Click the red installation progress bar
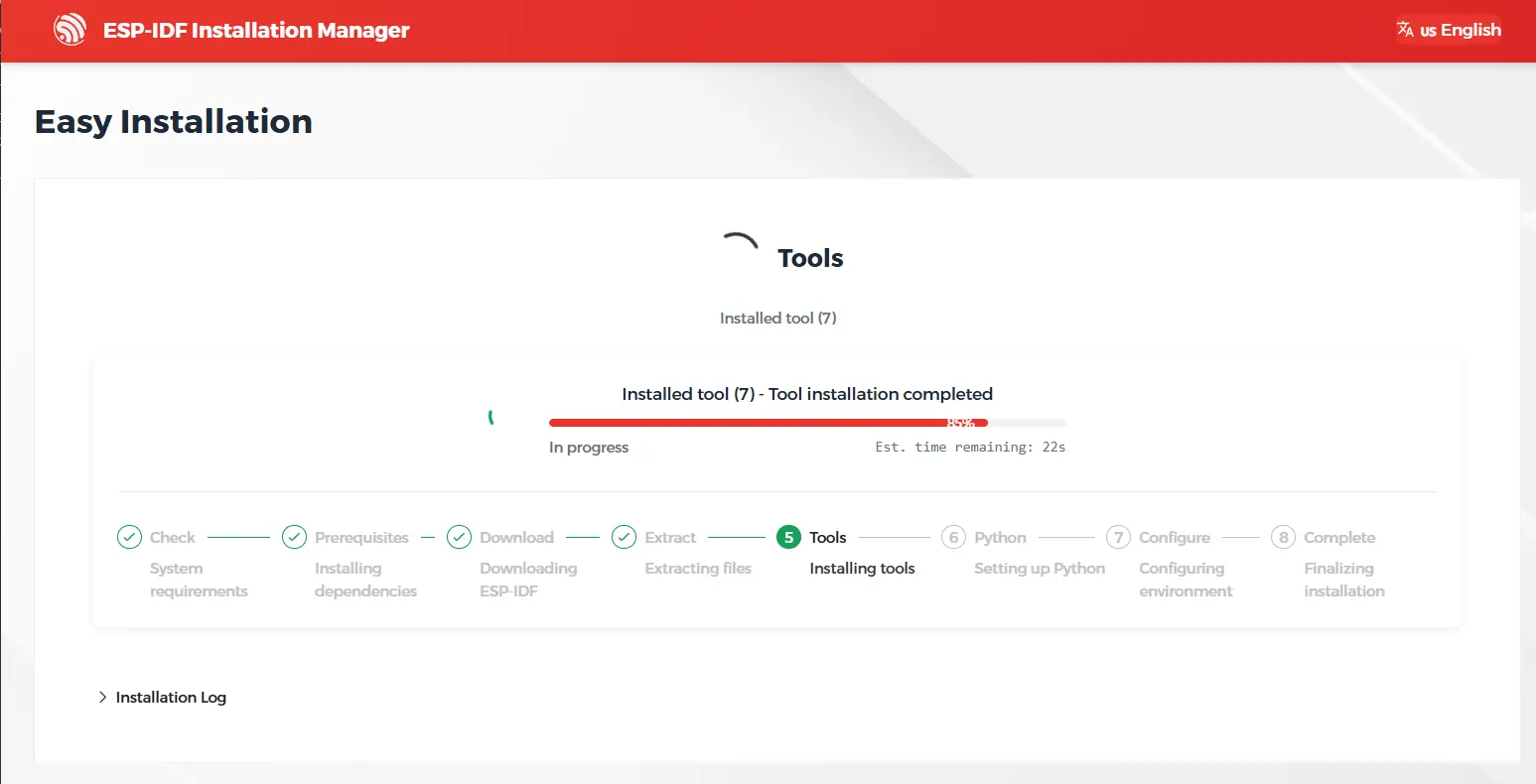Image resolution: width=1536 pixels, height=784 pixels. [767, 423]
